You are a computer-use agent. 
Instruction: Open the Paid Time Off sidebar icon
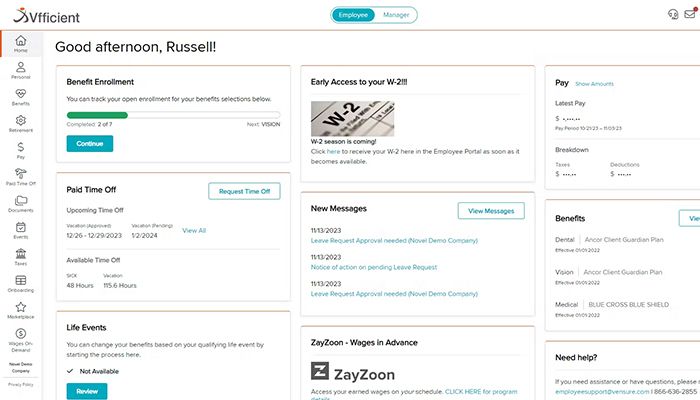[x=20, y=176]
